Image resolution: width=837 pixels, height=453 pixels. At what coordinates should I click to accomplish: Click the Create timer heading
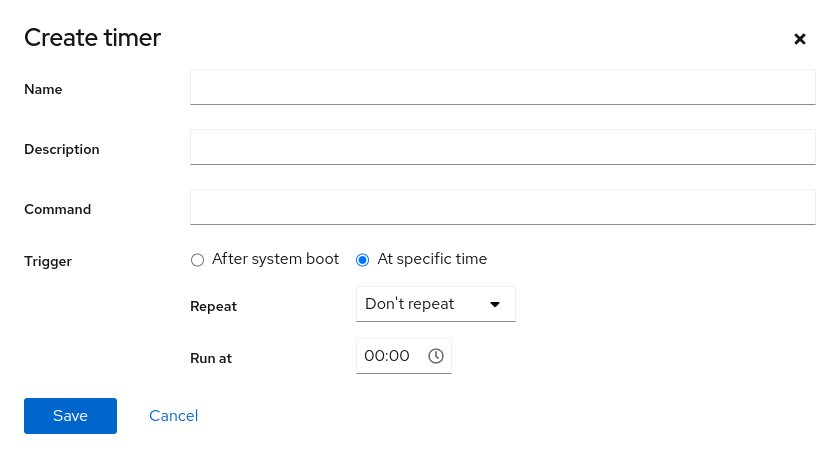point(92,38)
